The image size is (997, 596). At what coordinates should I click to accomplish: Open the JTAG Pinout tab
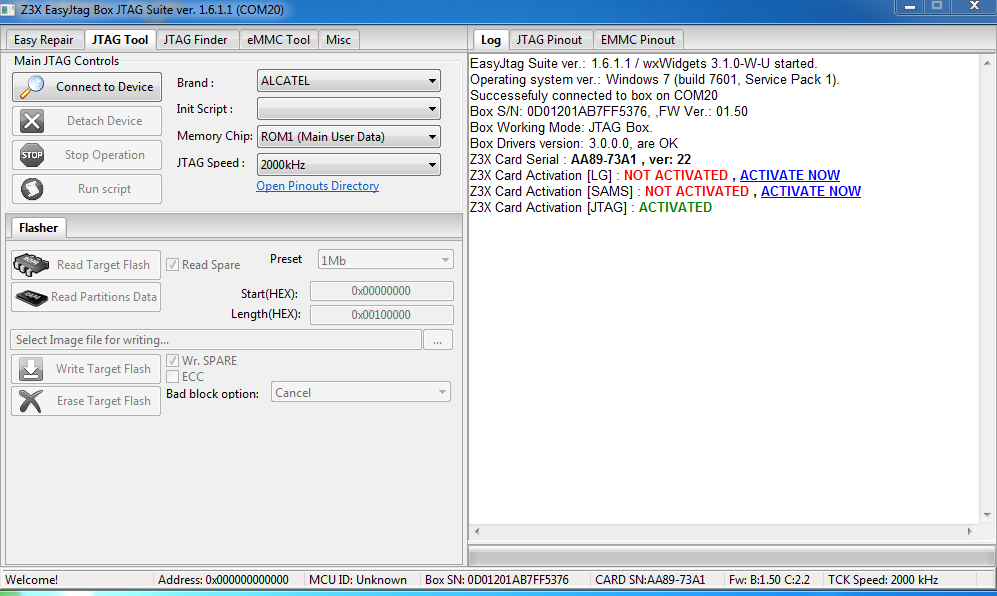coord(549,40)
